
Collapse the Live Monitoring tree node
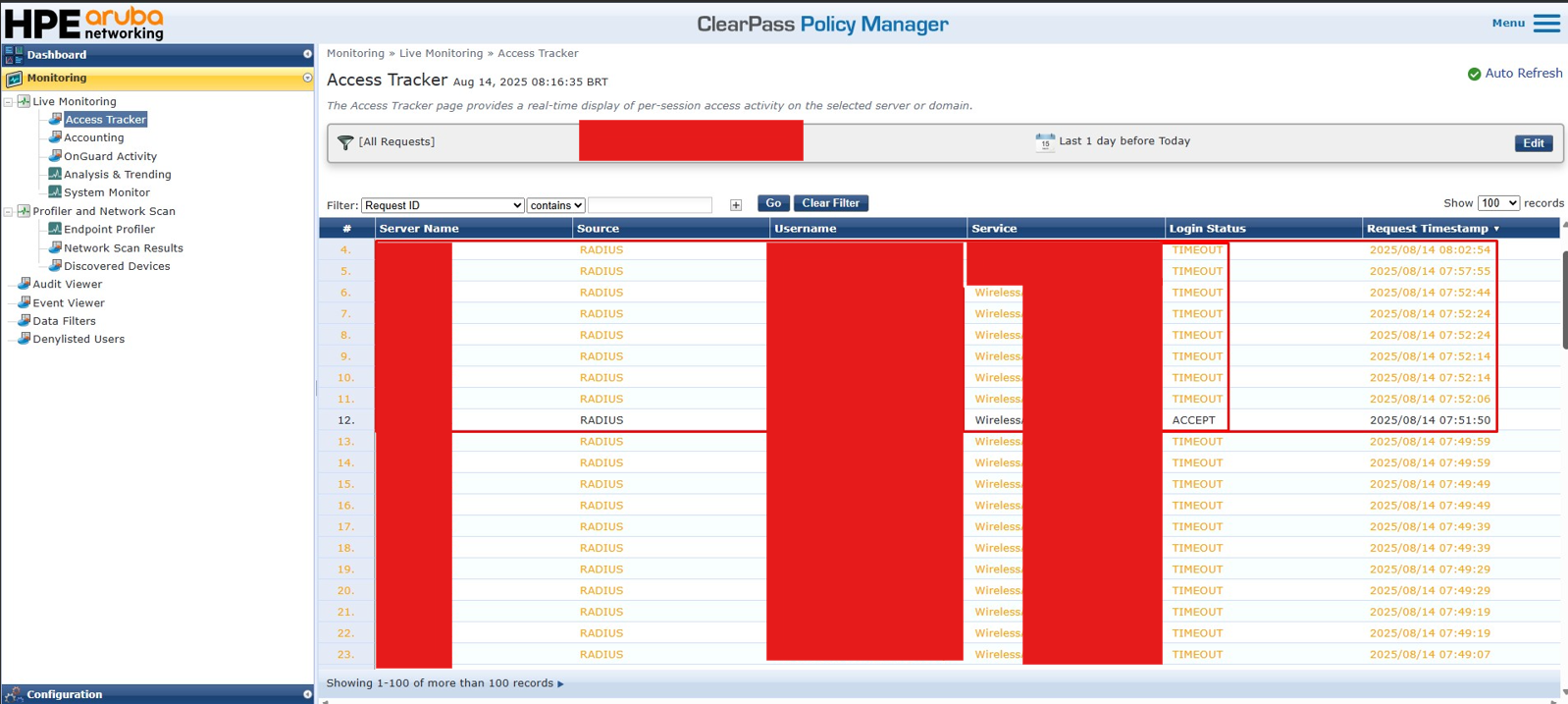(9, 101)
